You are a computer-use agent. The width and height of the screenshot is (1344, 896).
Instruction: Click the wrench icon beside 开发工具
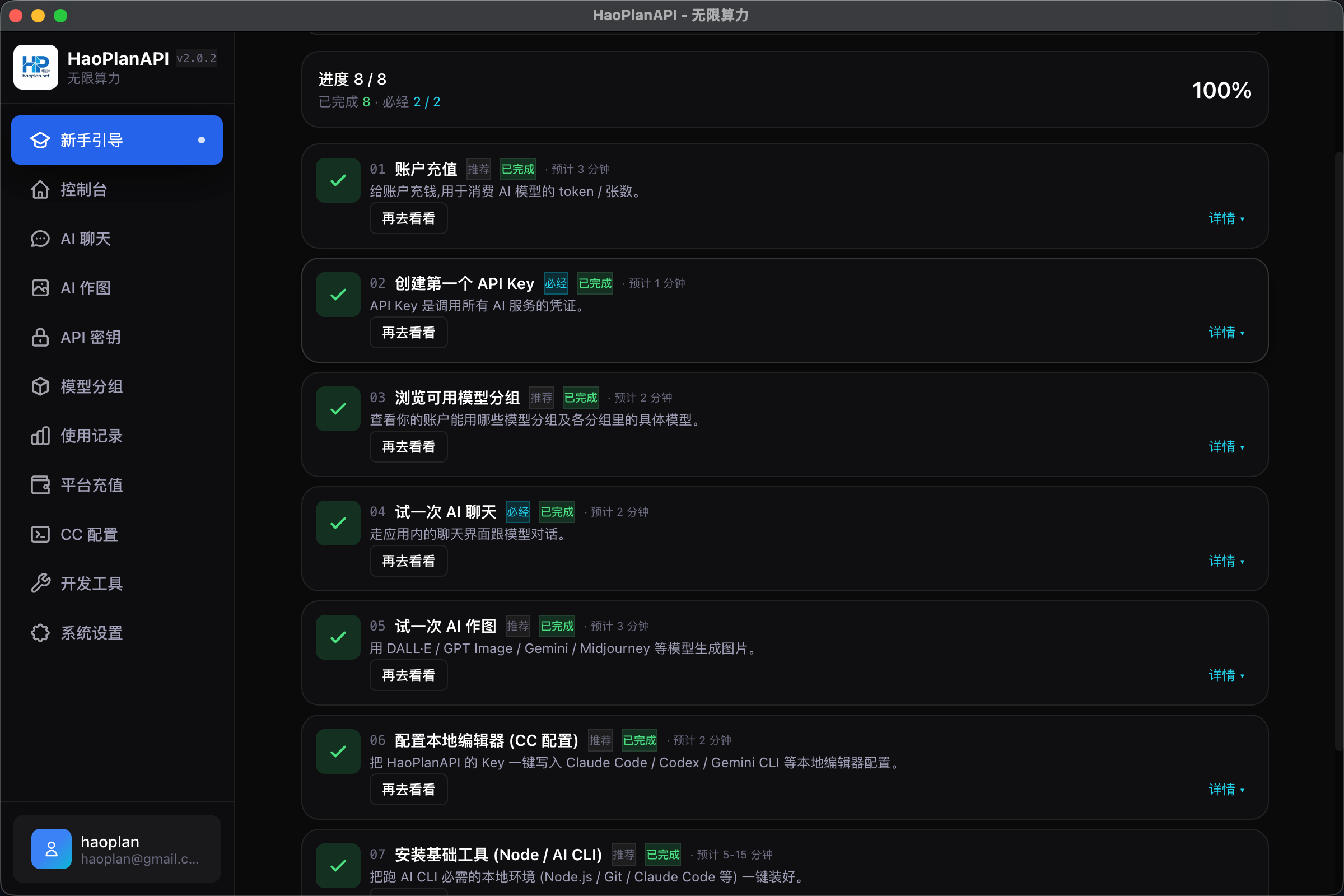[x=40, y=584]
